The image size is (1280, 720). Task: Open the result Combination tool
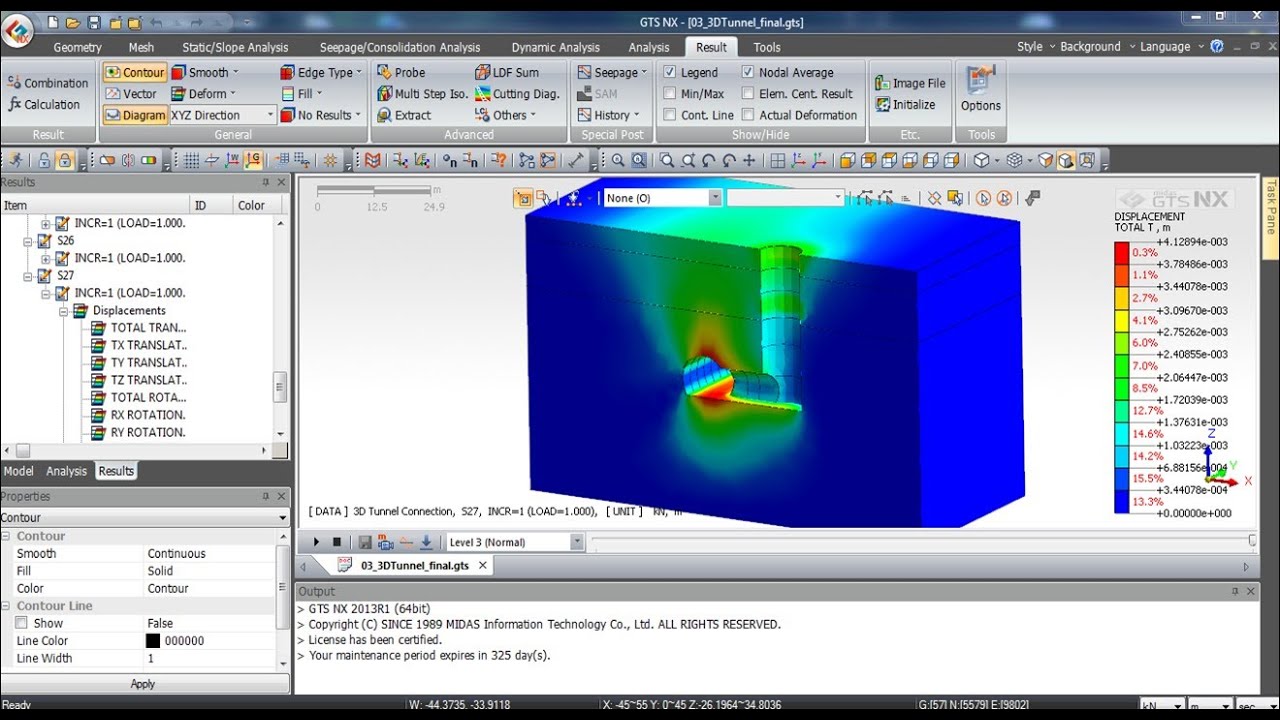(47, 83)
